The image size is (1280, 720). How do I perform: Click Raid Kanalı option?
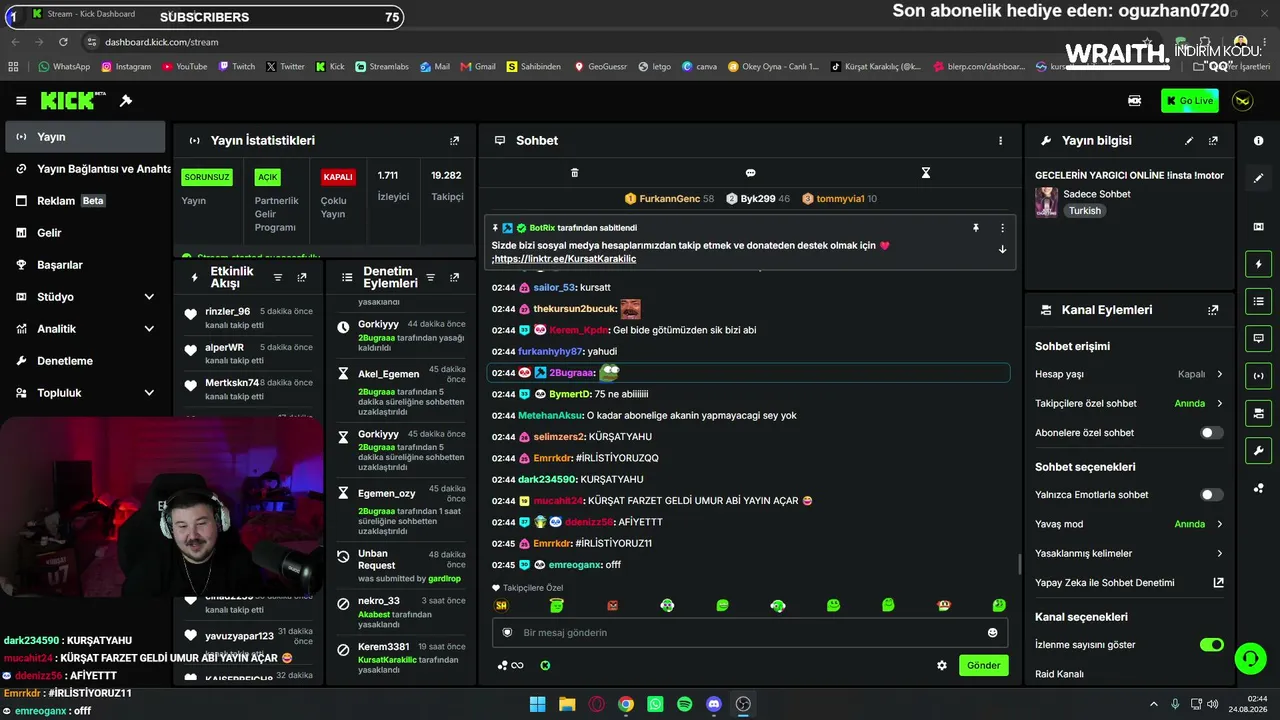[1059, 674]
